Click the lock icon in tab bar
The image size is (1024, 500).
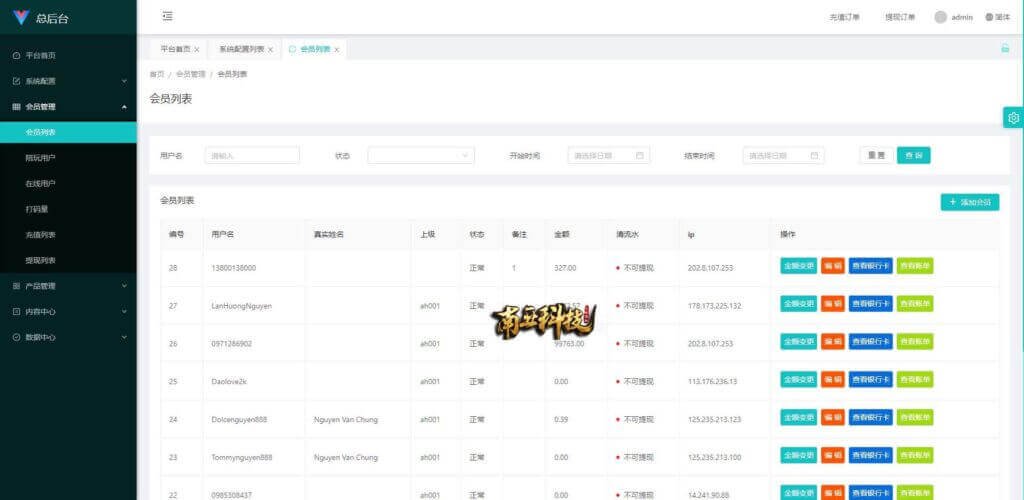pos(1005,48)
